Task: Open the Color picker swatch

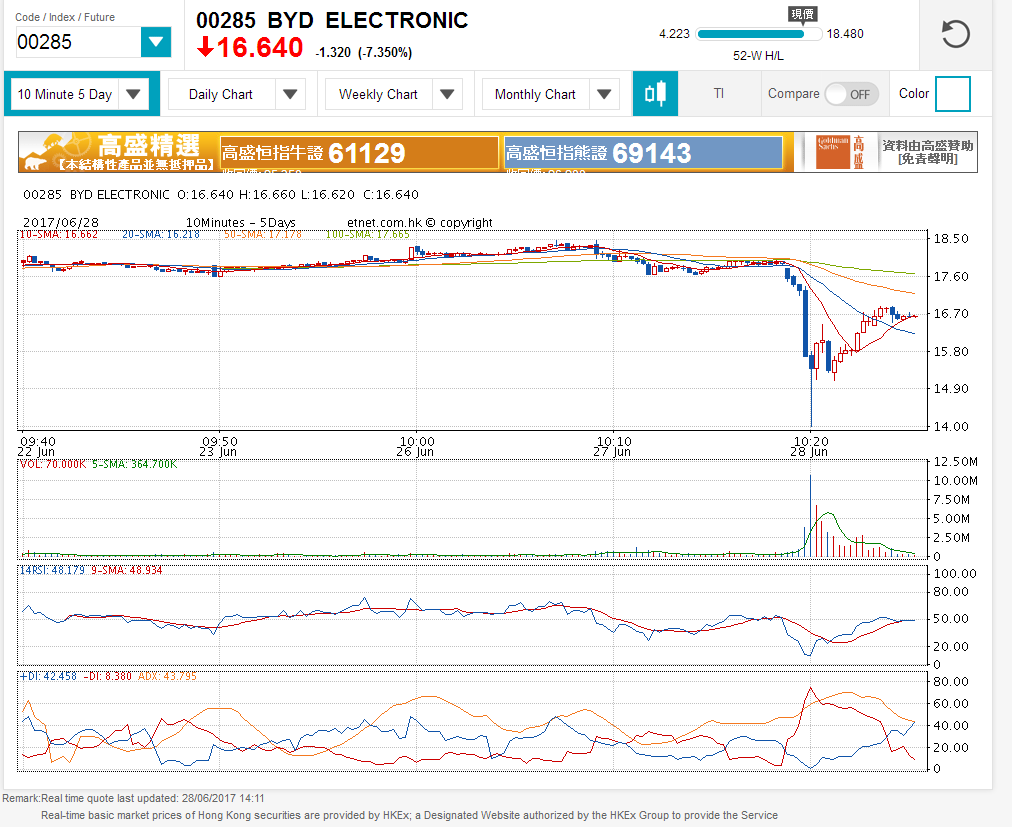Action: (952, 94)
